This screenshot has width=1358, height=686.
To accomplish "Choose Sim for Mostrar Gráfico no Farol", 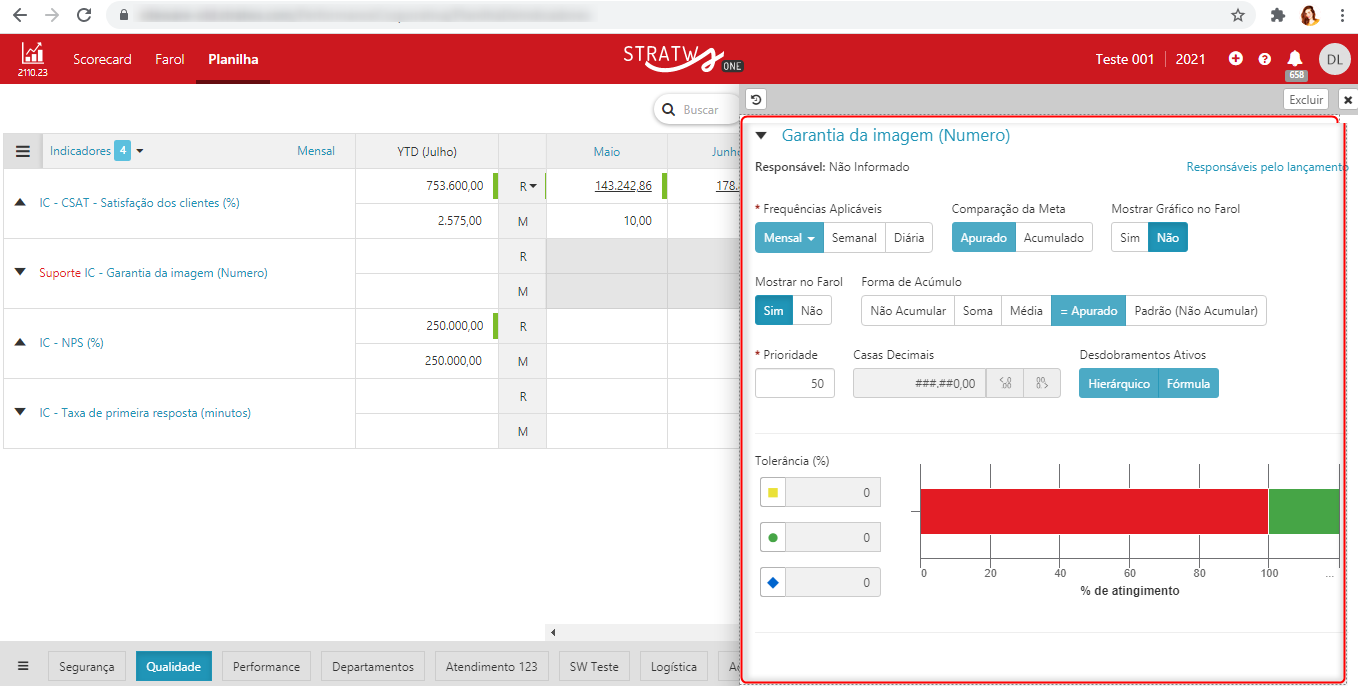I will click(x=1130, y=238).
